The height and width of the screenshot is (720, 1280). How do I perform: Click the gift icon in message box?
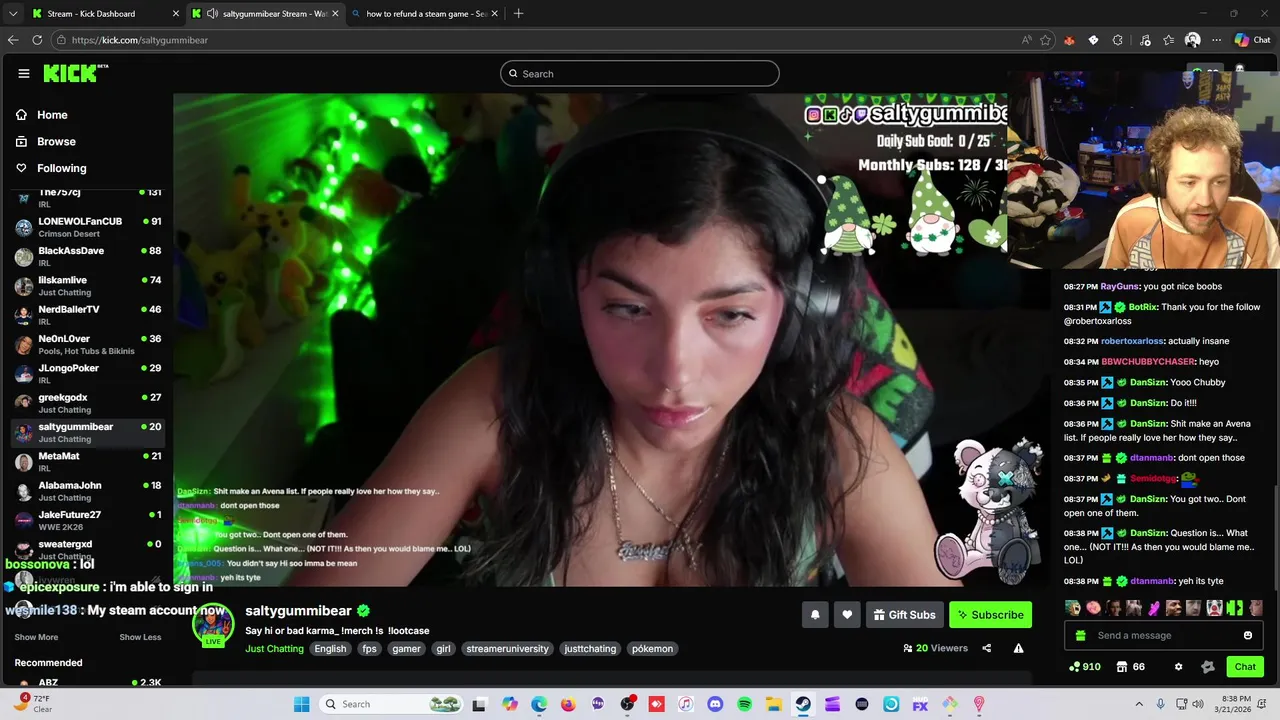(x=1080, y=635)
